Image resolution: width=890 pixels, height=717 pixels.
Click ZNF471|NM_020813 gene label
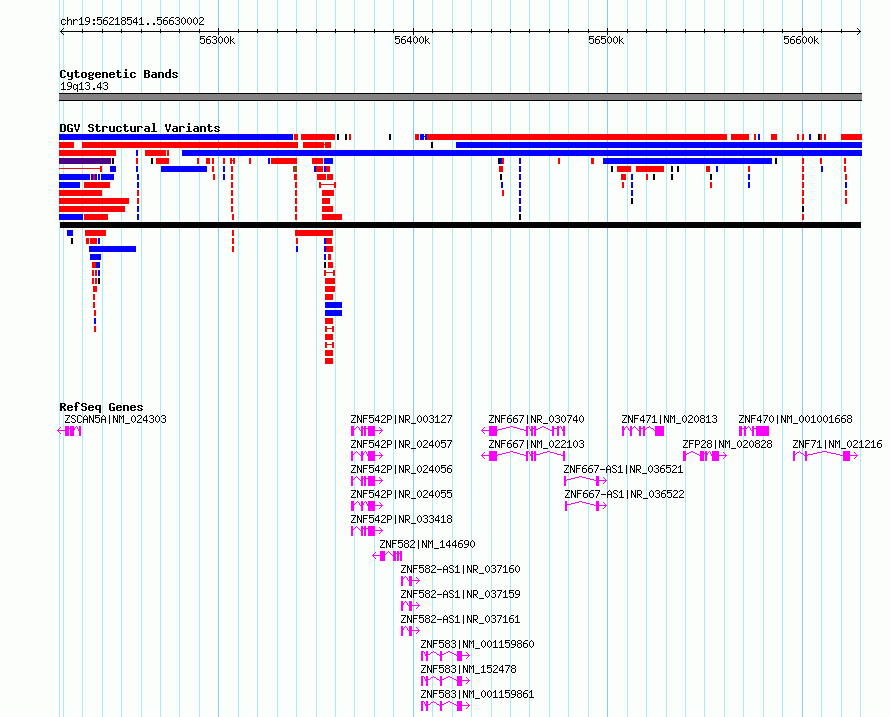coord(669,420)
